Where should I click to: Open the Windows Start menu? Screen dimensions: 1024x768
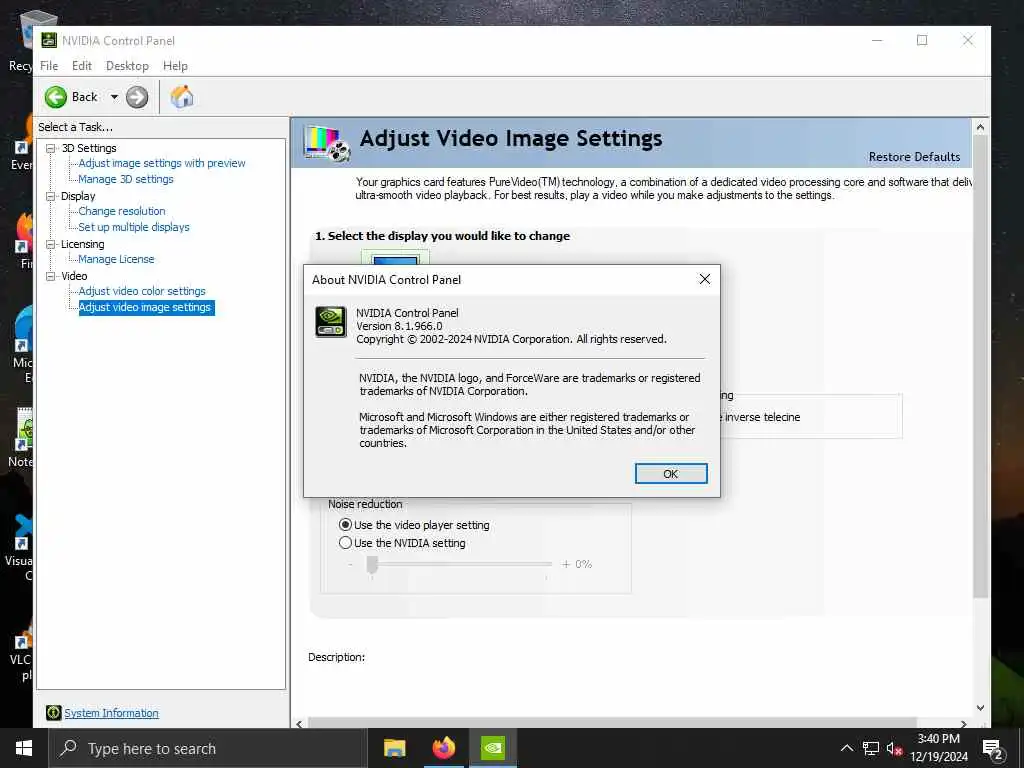[24, 748]
